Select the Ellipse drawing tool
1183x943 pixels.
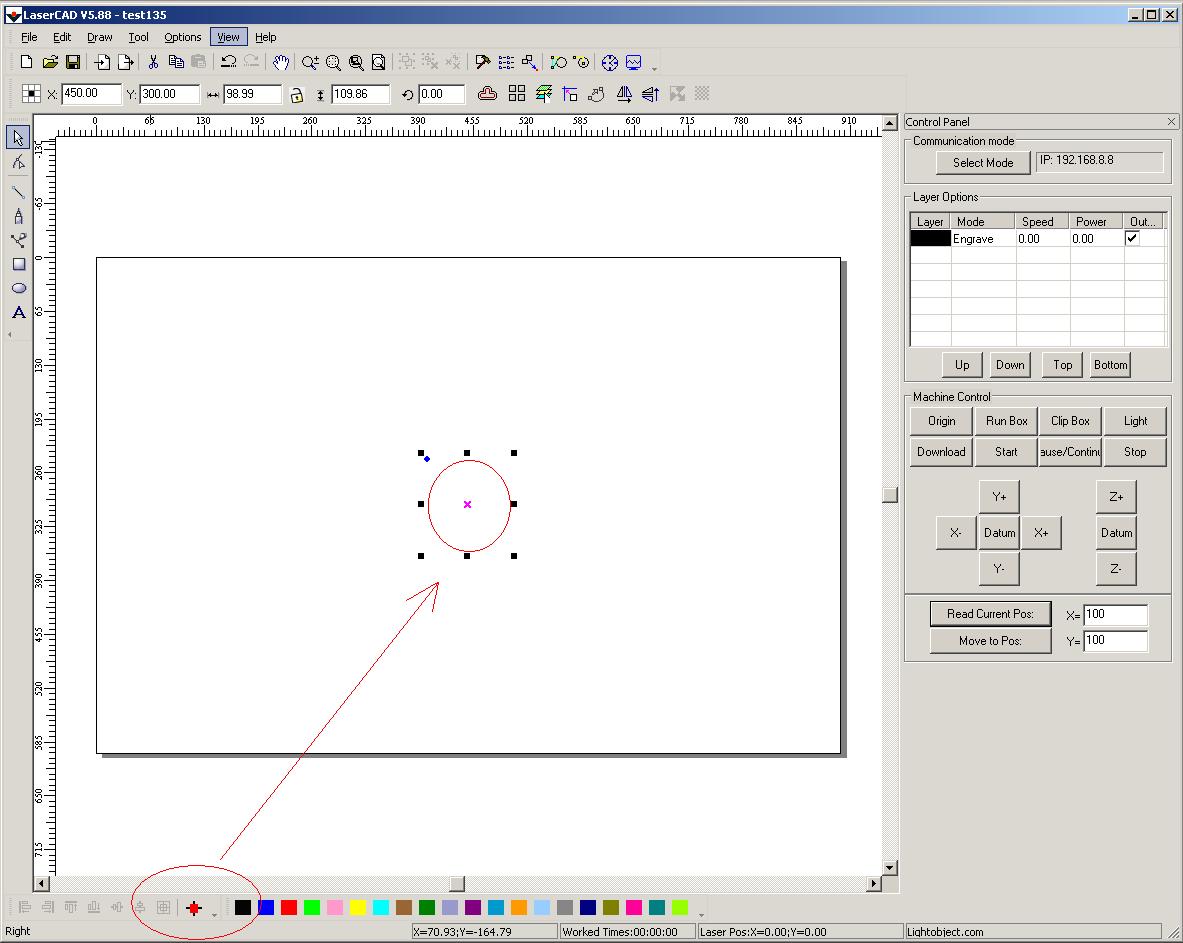(x=18, y=288)
